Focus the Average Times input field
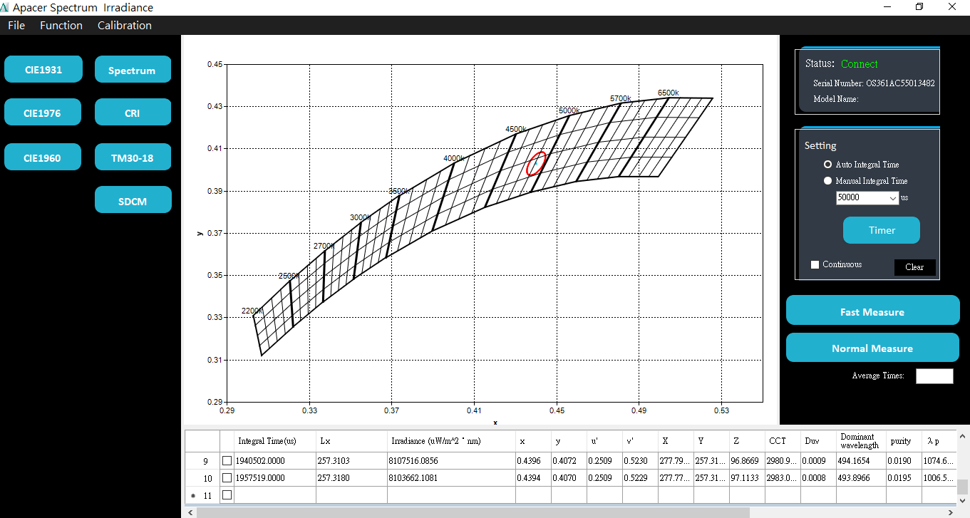This screenshot has width=970, height=518. tap(934, 376)
